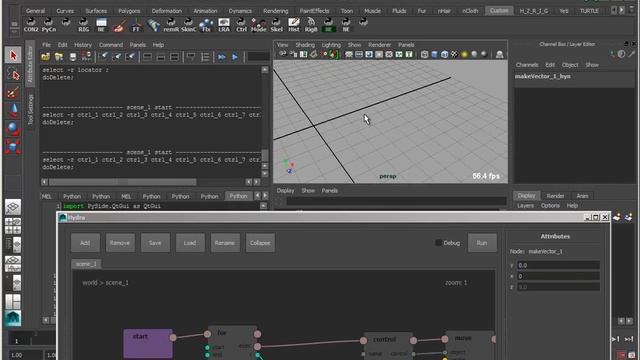Click the Load button in Hydra
Image resolution: width=640 pixels, height=360 pixels.
click(x=190, y=243)
